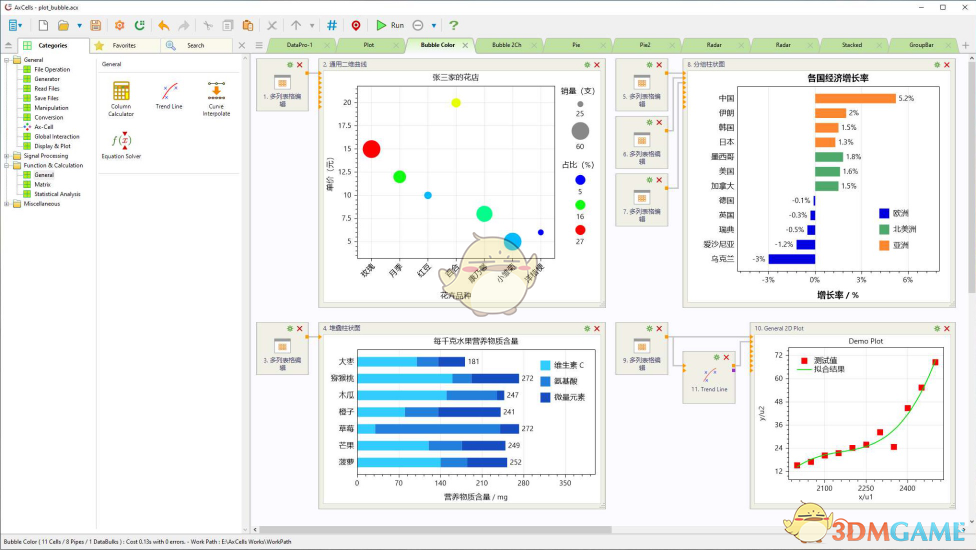The height and width of the screenshot is (550, 976).
Task: Click the Run button
Action: click(390, 25)
